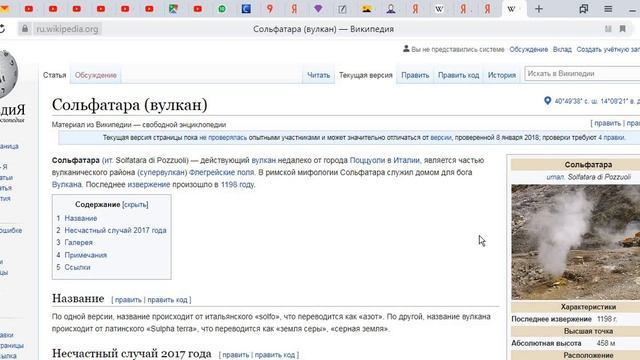This screenshot has height=360, width=640.
Task: Follow the извержение link
Action: (149, 184)
